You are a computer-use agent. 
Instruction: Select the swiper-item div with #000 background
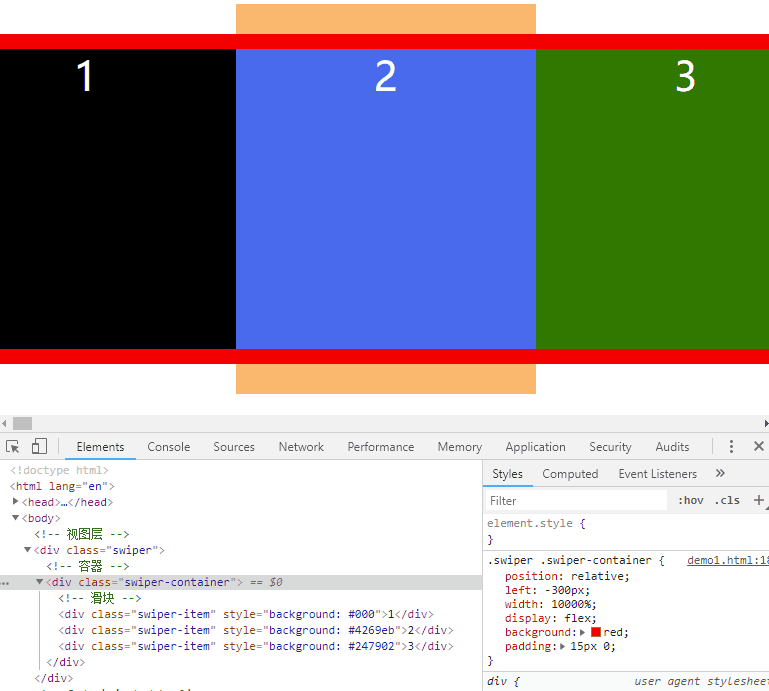click(x=246, y=614)
